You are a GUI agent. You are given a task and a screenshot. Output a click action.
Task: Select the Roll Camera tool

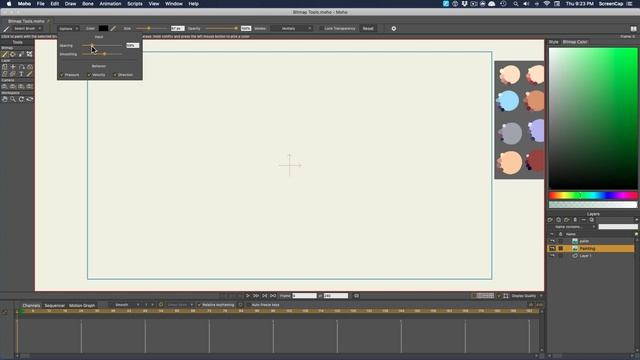(x=21, y=87)
